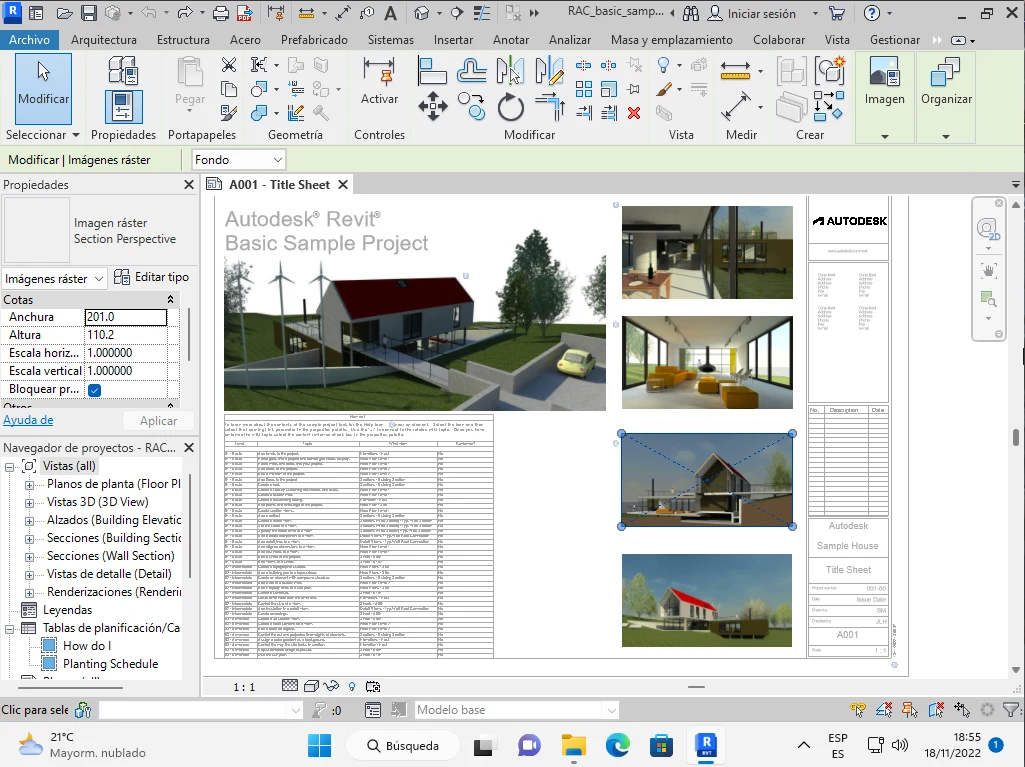Open the Seleccionar panel dropdown arrow
The height and width of the screenshot is (767, 1025).
click(x=76, y=135)
